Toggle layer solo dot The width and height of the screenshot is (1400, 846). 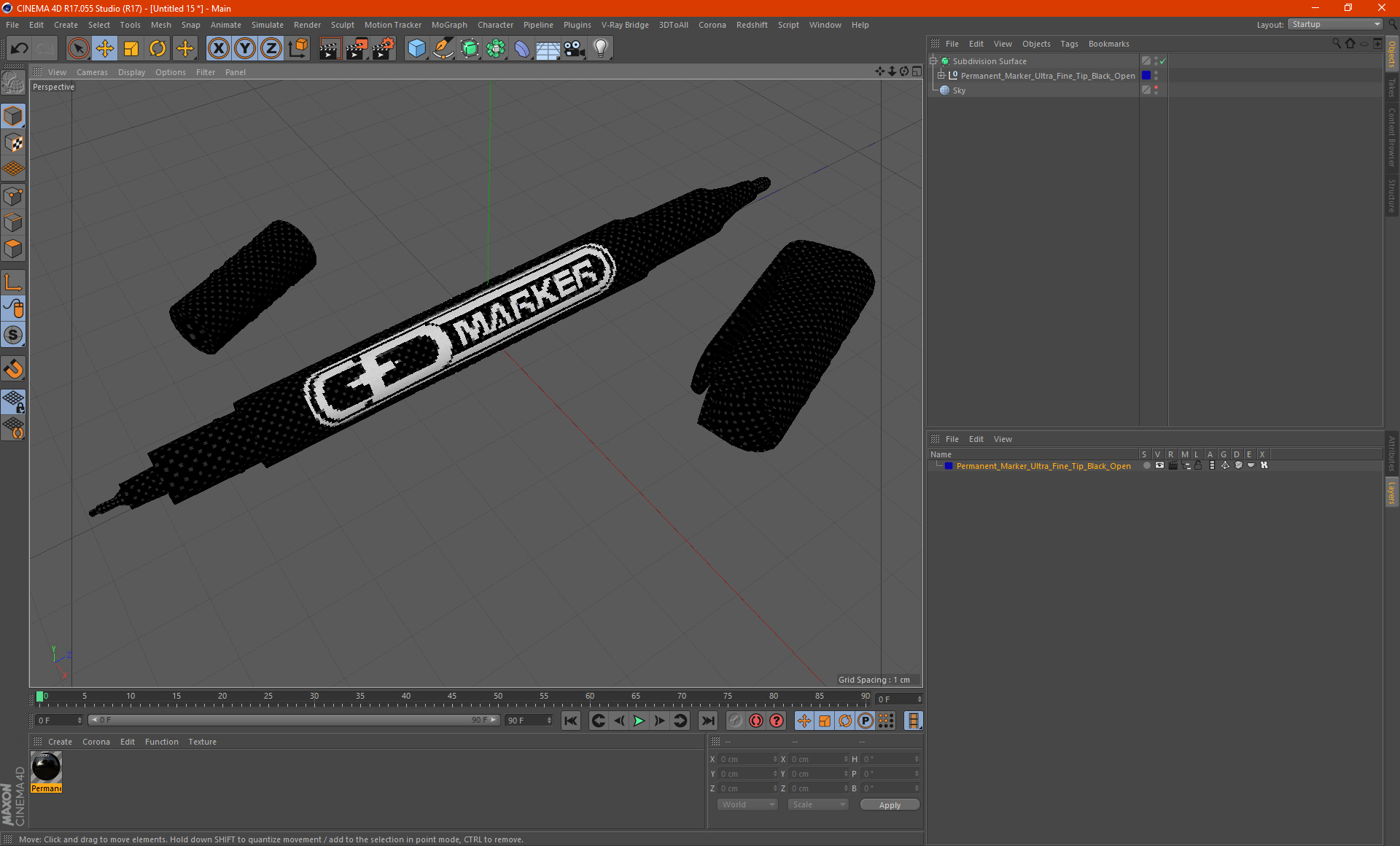pyautogui.click(x=1146, y=465)
